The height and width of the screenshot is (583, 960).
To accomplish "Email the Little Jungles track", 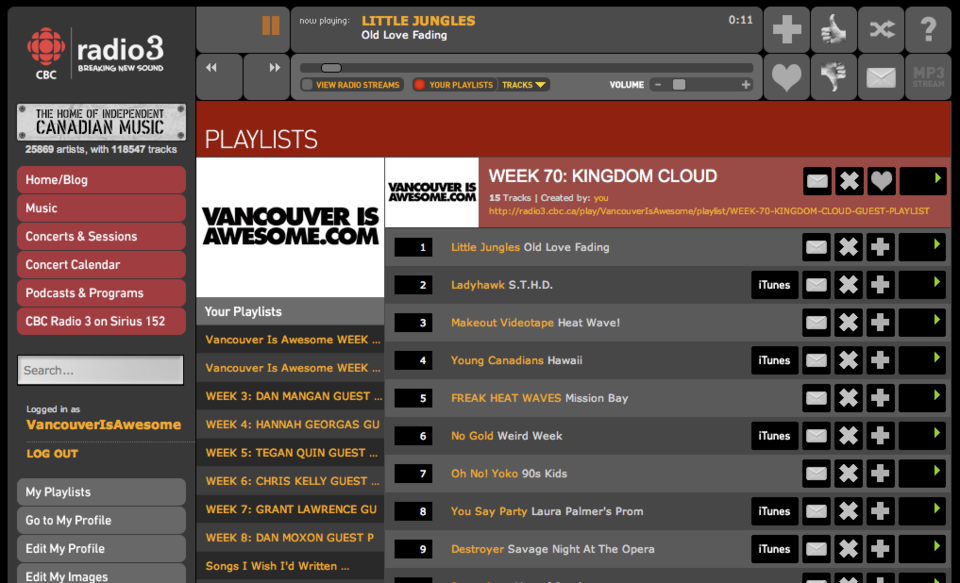I will click(816, 247).
